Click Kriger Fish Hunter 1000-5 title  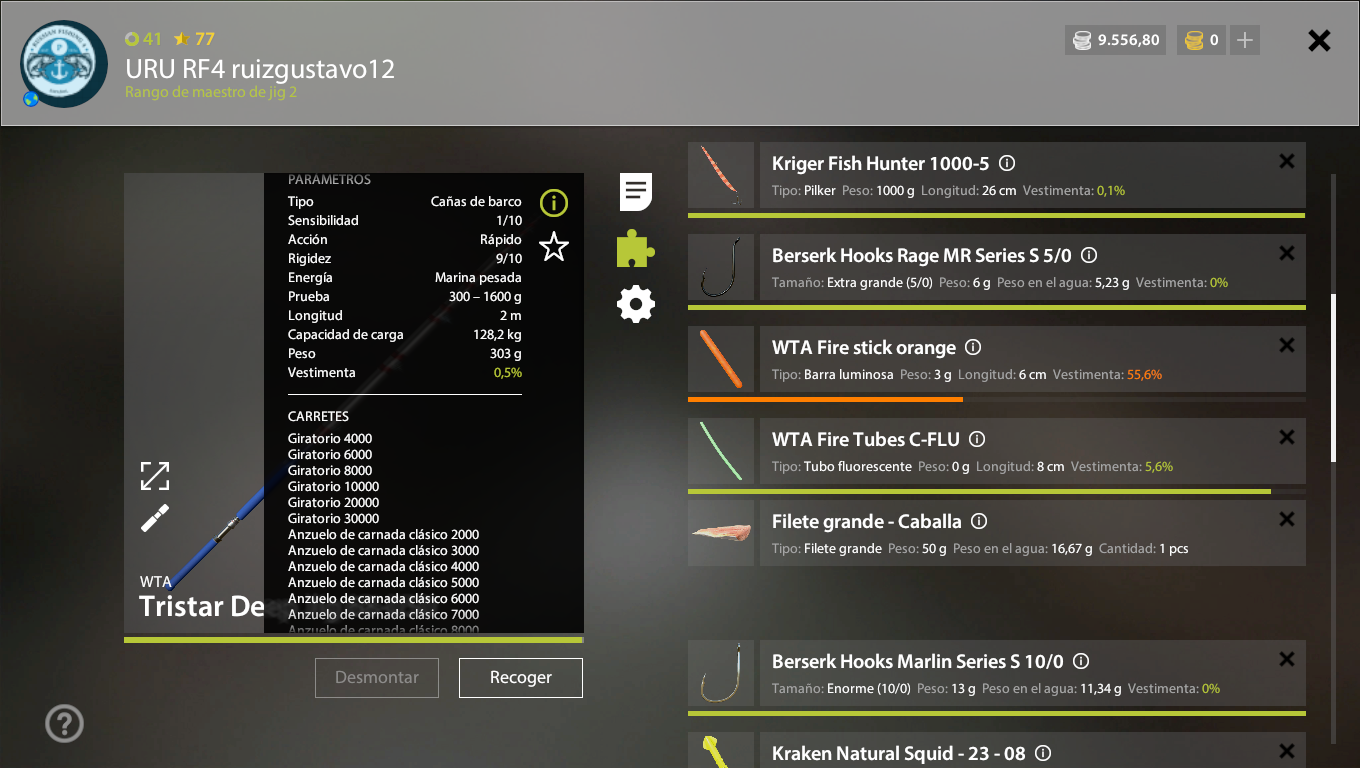[880, 163]
